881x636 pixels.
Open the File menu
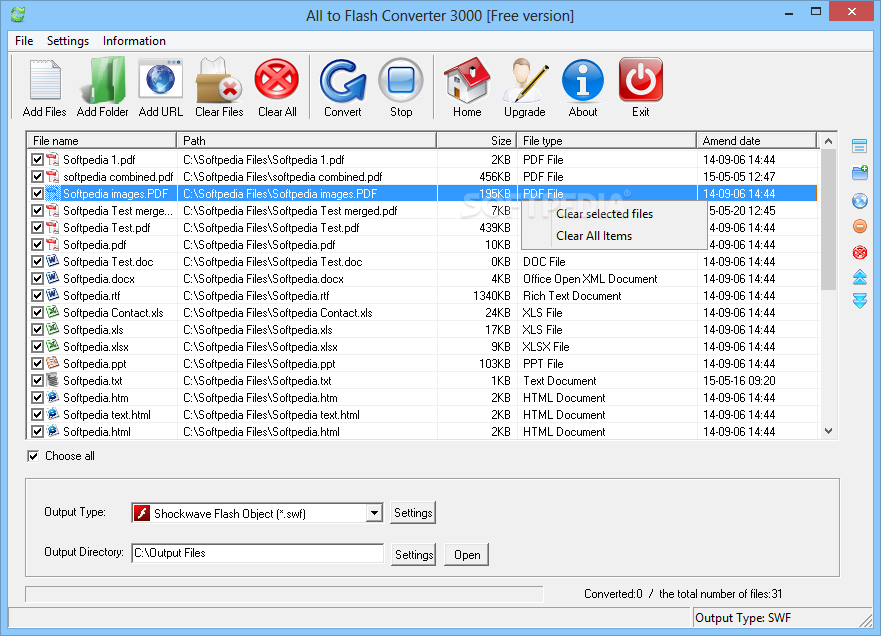pos(24,41)
